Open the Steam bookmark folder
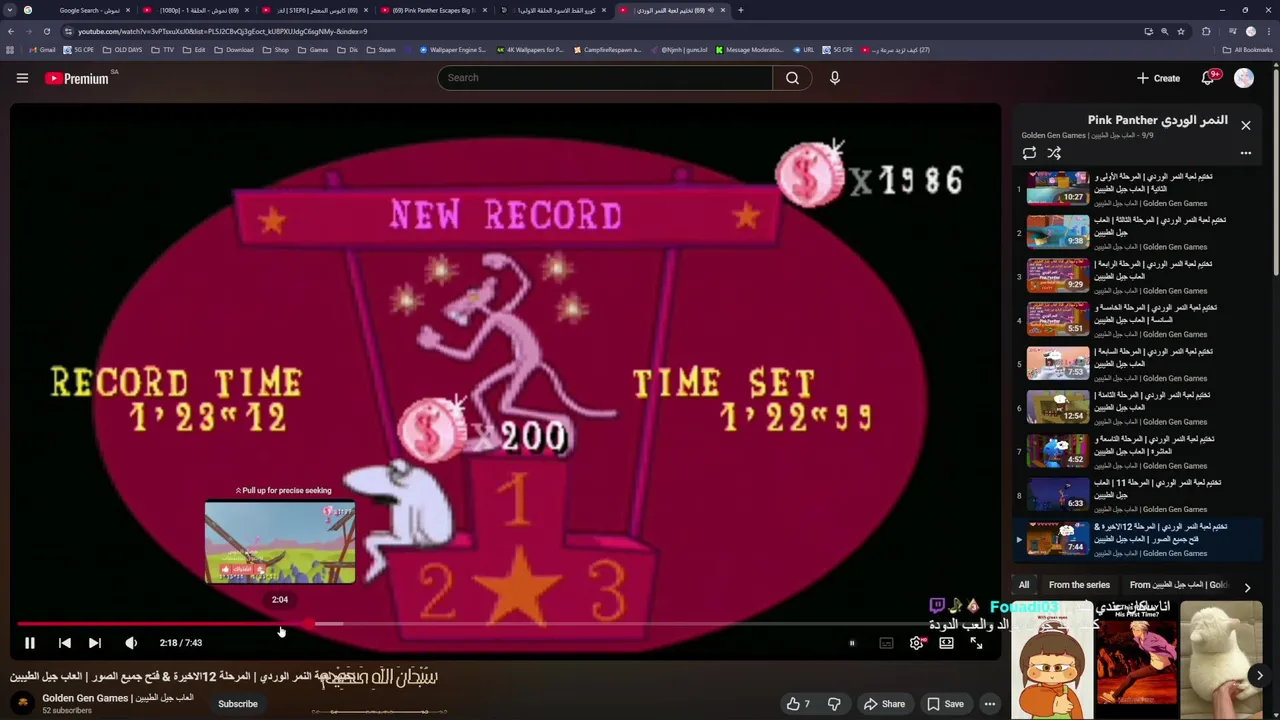Image resolution: width=1280 pixels, height=720 pixels. pos(381,50)
